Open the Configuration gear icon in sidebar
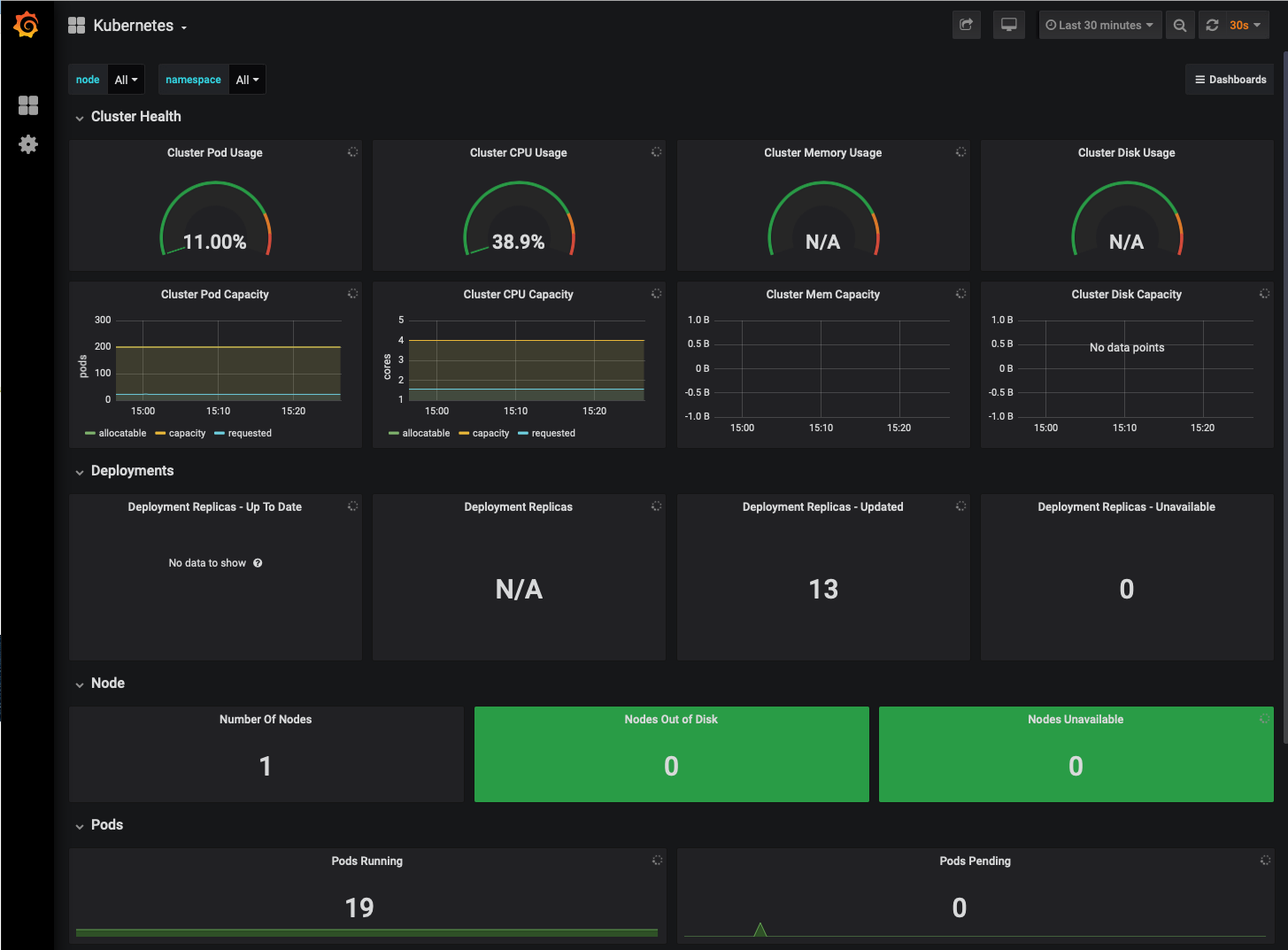Viewport: 1288px width, 950px height. point(28,144)
